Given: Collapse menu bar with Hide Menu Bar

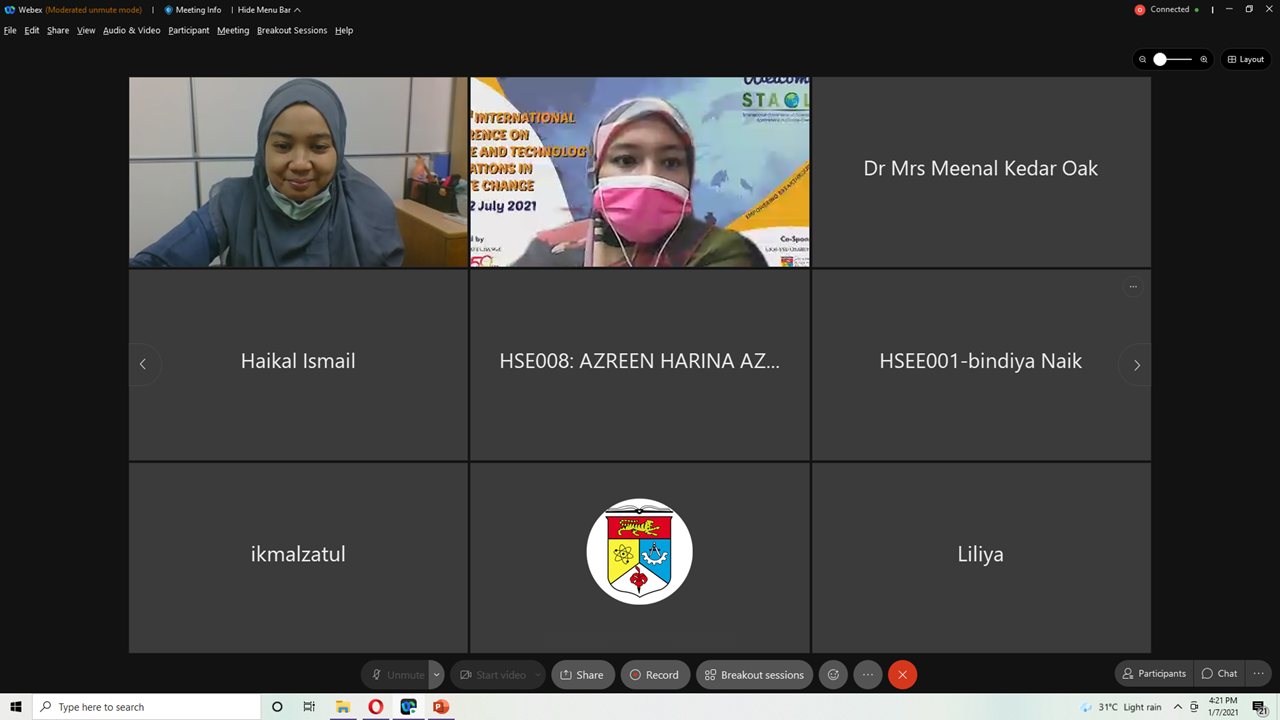Looking at the screenshot, I should coord(268,10).
